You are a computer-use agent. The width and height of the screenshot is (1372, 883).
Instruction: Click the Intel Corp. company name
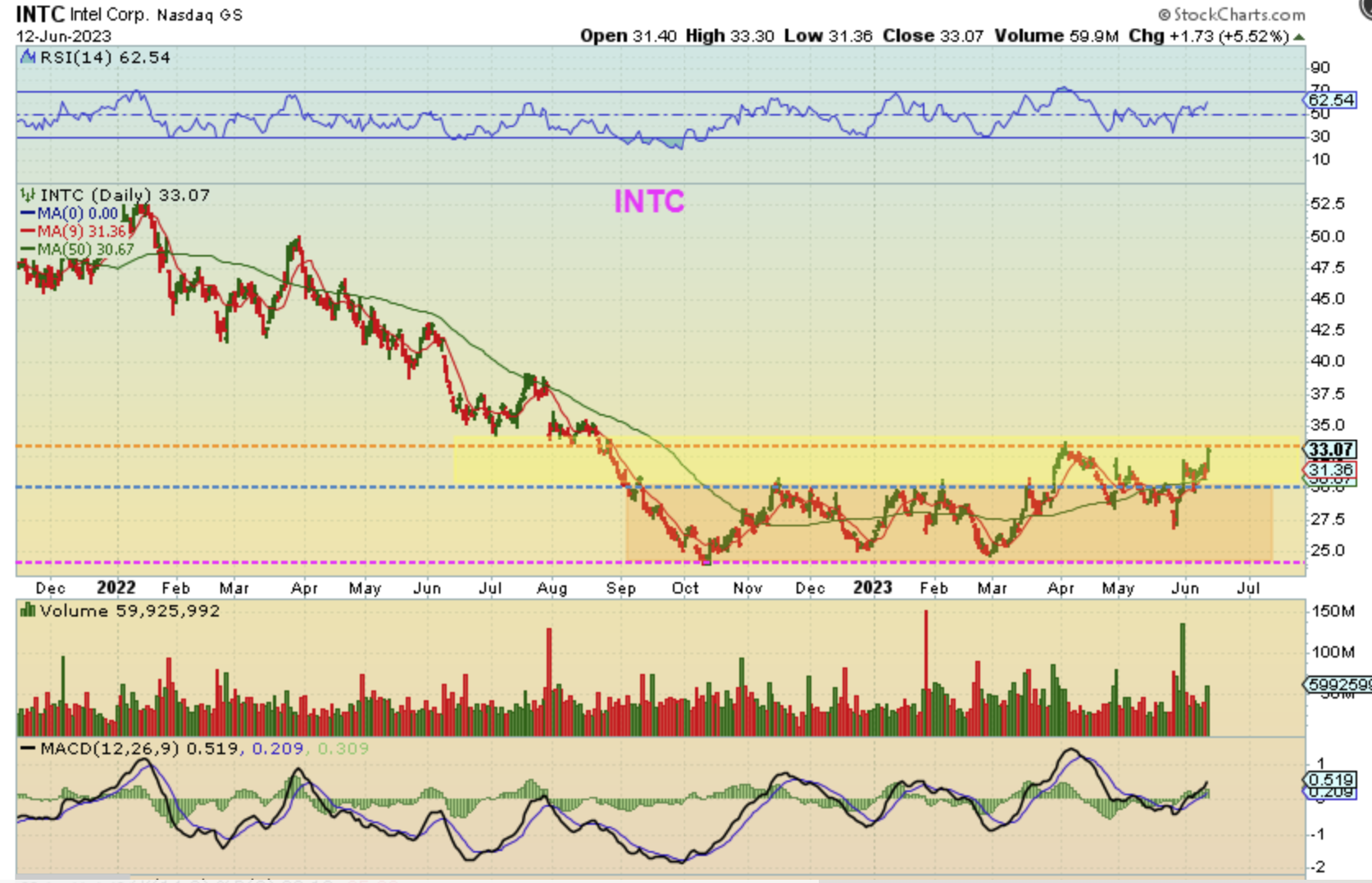coord(110,15)
